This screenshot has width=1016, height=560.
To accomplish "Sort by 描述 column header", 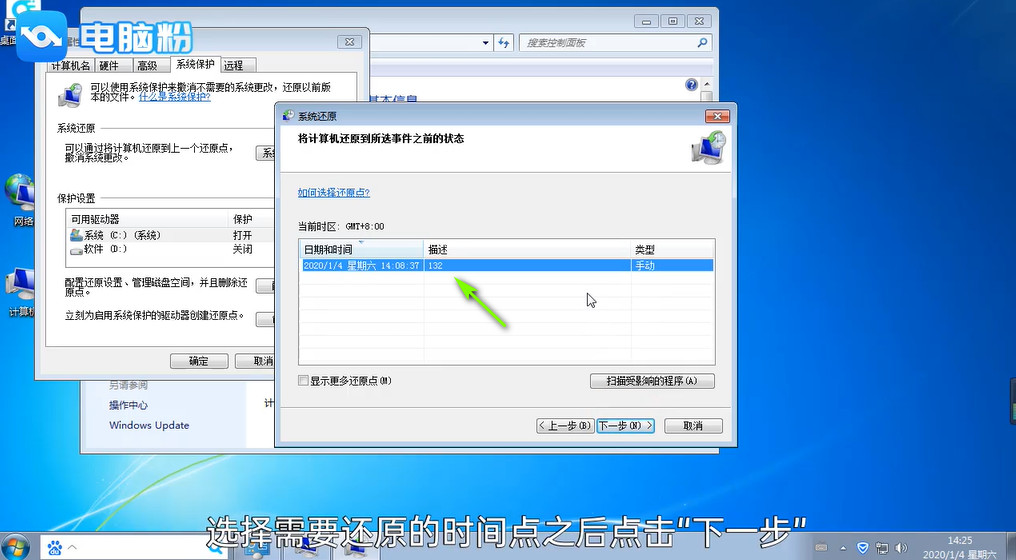I will 527,250.
